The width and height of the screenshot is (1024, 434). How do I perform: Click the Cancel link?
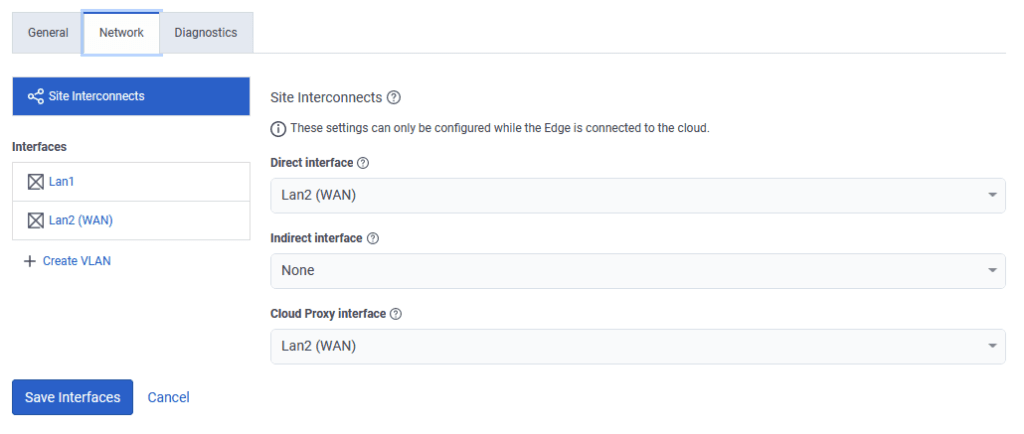tap(168, 397)
